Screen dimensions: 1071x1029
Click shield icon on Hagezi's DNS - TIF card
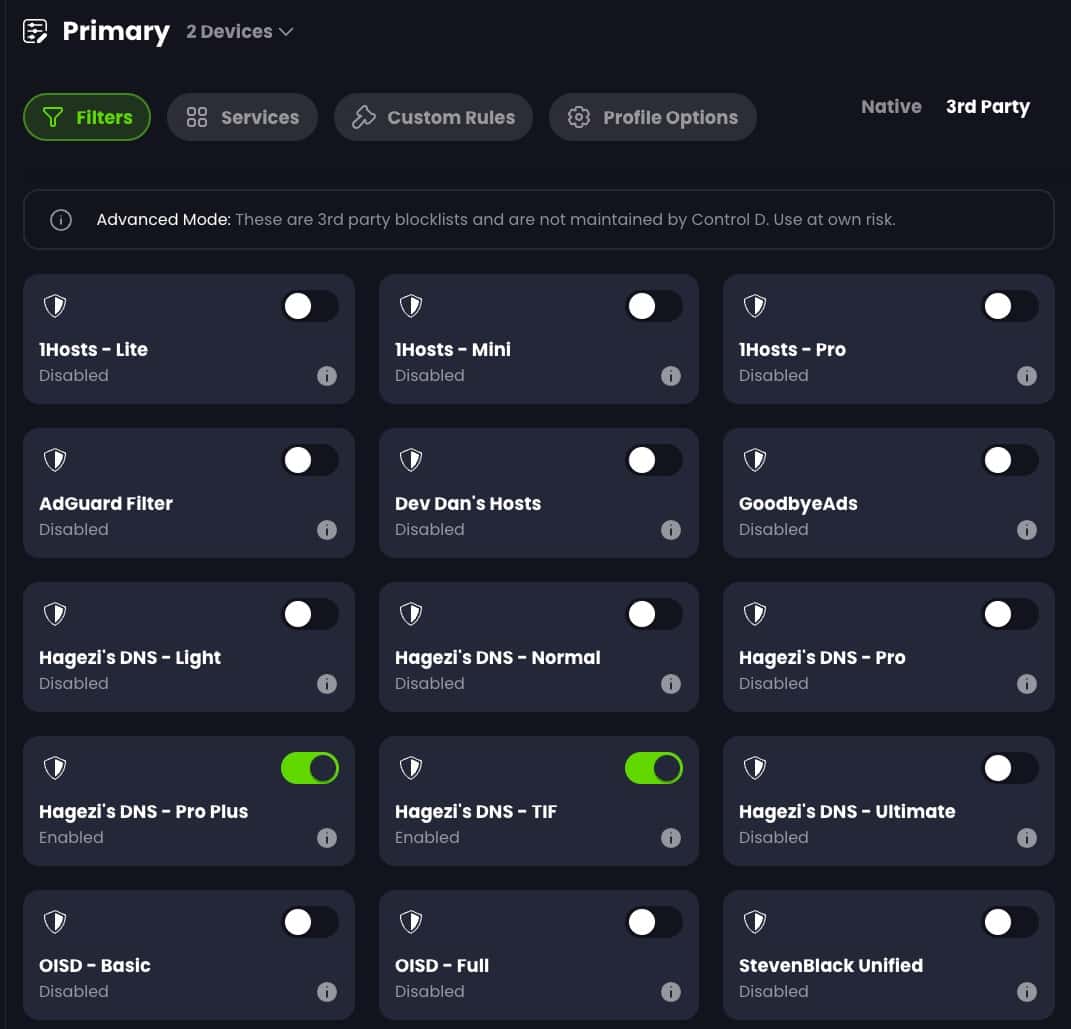click(411, 768)
